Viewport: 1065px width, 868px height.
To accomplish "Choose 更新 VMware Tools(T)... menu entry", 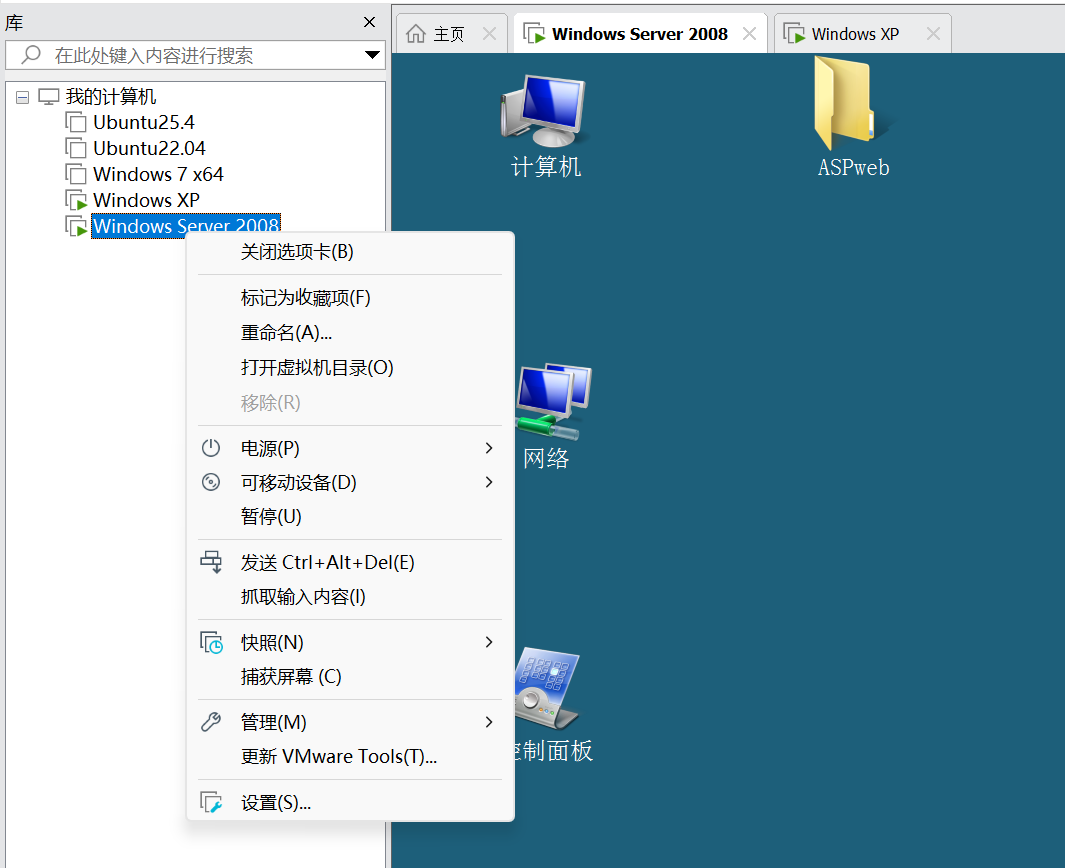I will click(x=350, y=756).
